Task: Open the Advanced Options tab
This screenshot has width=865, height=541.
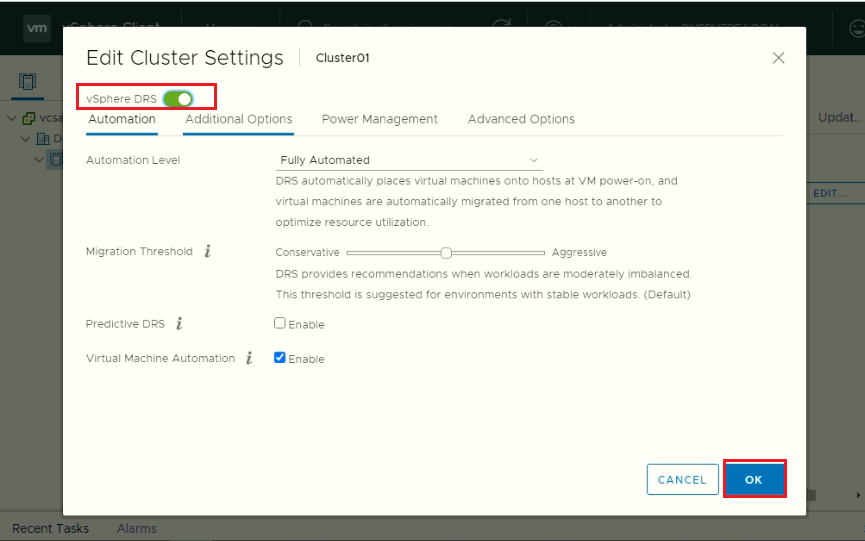Action: coord(521,119)
